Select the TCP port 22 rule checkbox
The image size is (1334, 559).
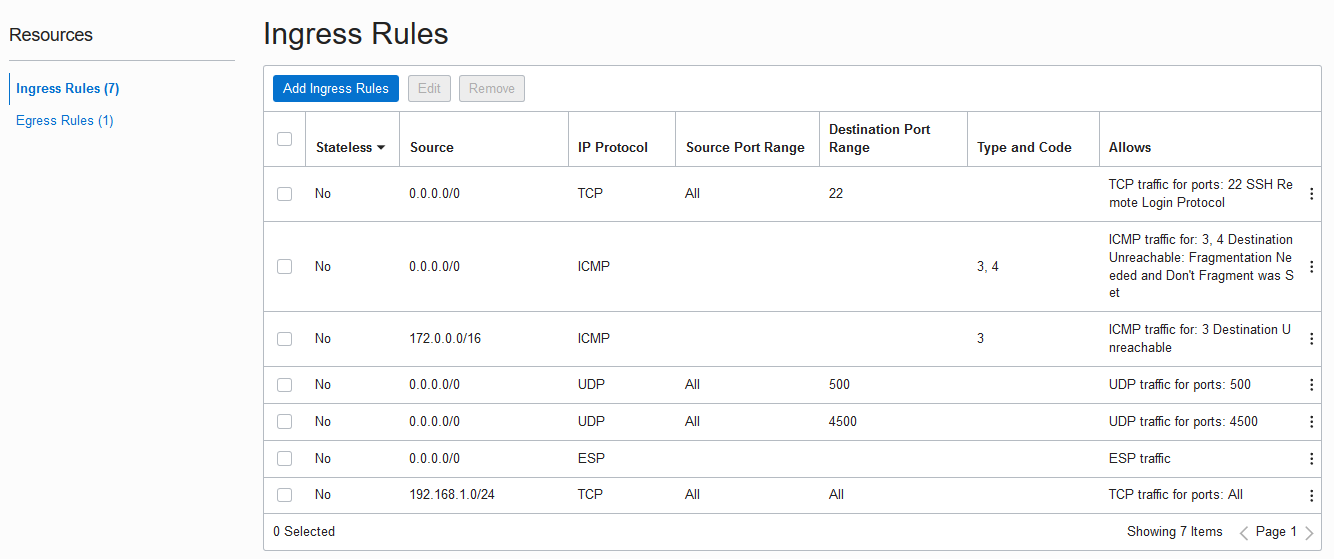(284, 194)
